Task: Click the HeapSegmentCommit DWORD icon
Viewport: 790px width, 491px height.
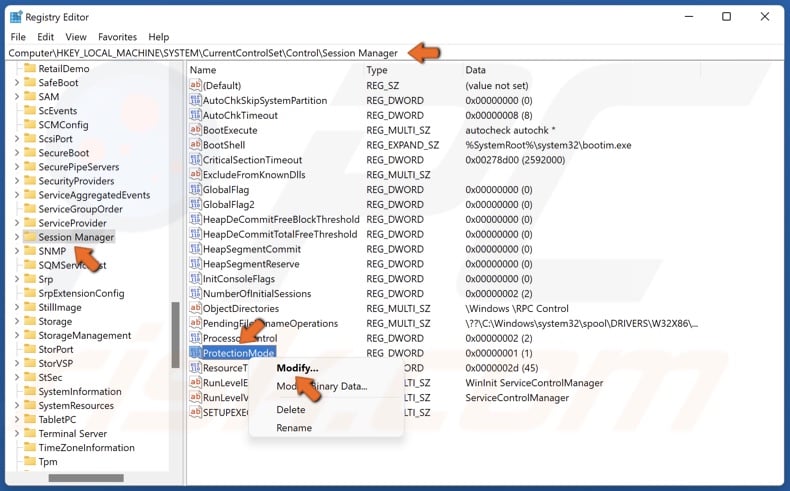Action: 195,249
